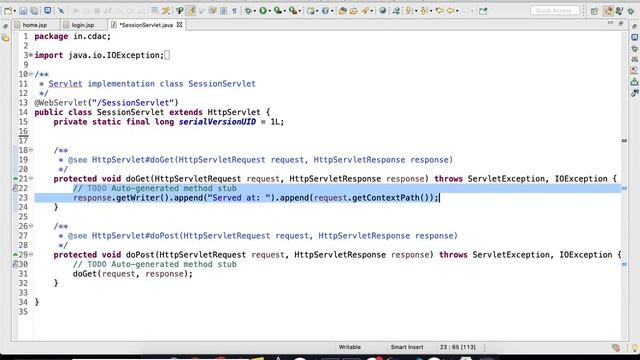Screen dimensions: 640x360
Task: Click the Writable status bar entry
Action: click(349, 347)
